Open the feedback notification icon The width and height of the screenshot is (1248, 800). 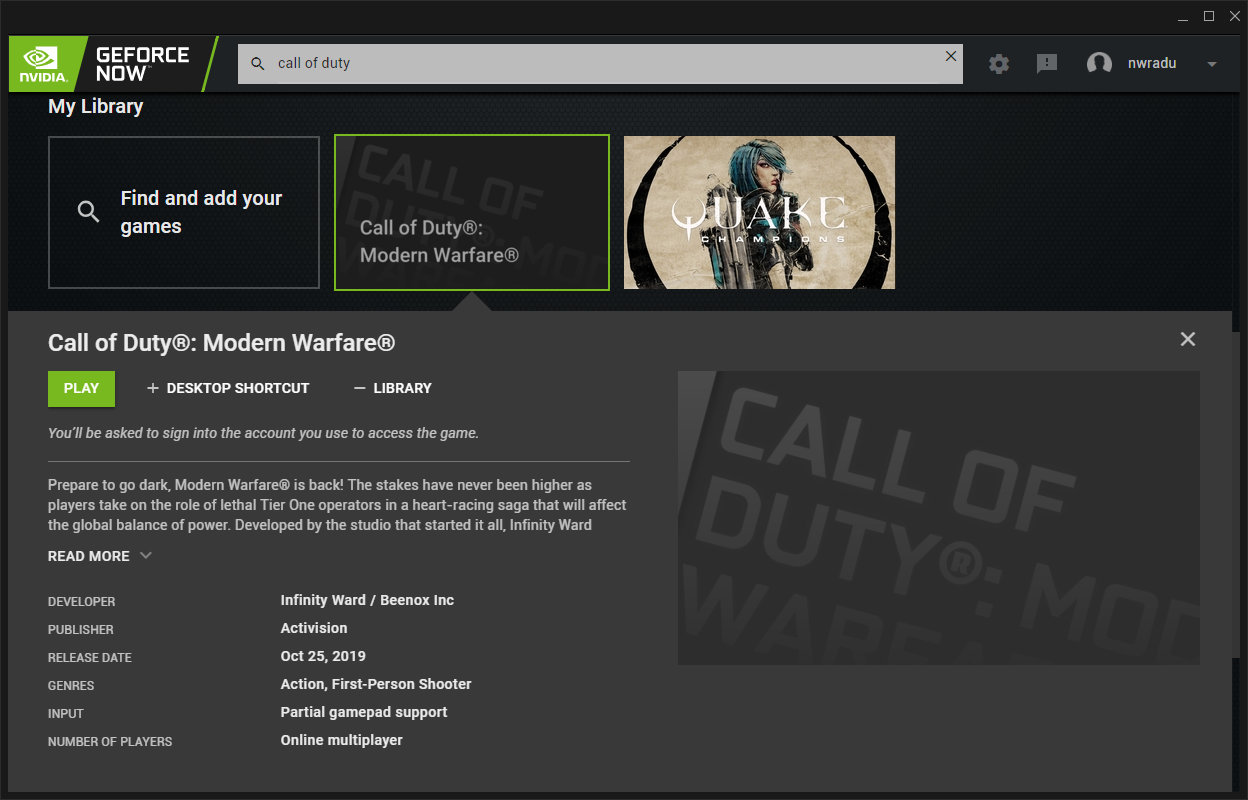(x=1047, y=64)
